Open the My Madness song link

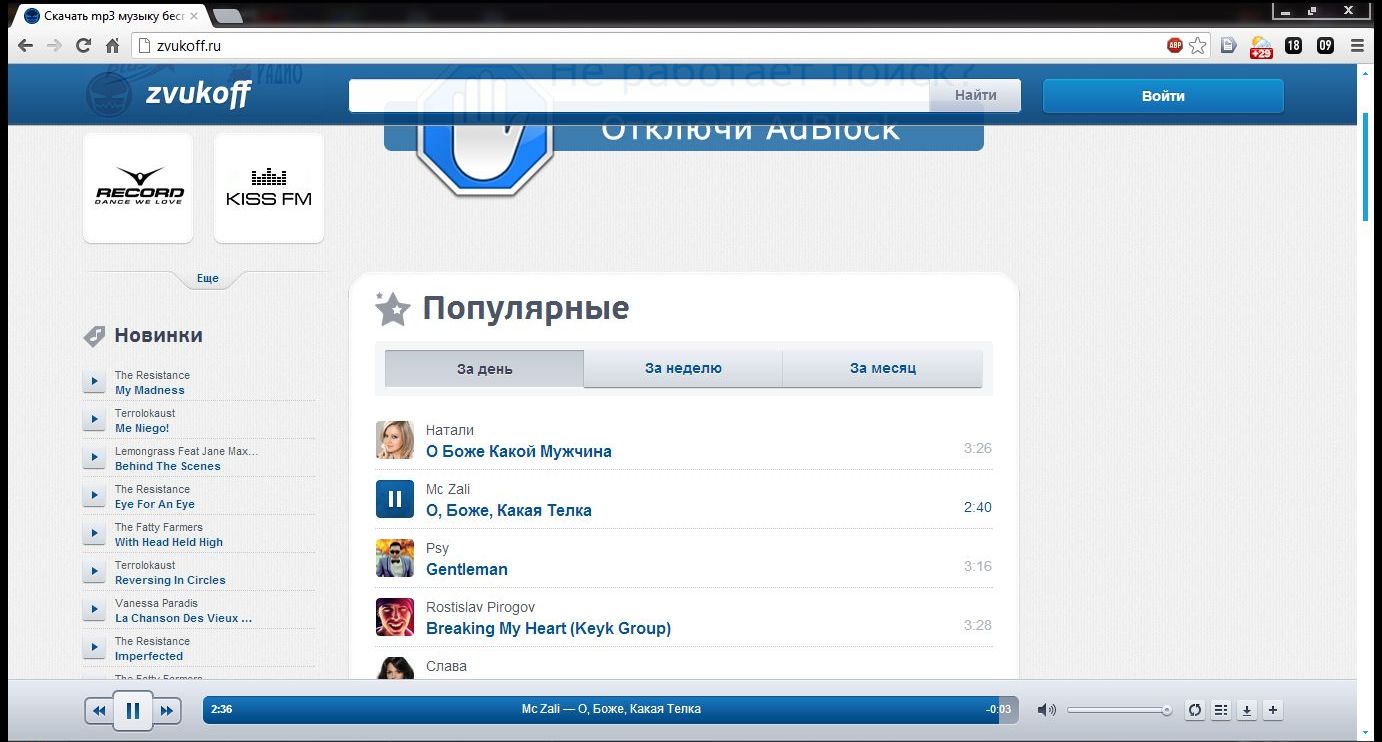(150, 390)
